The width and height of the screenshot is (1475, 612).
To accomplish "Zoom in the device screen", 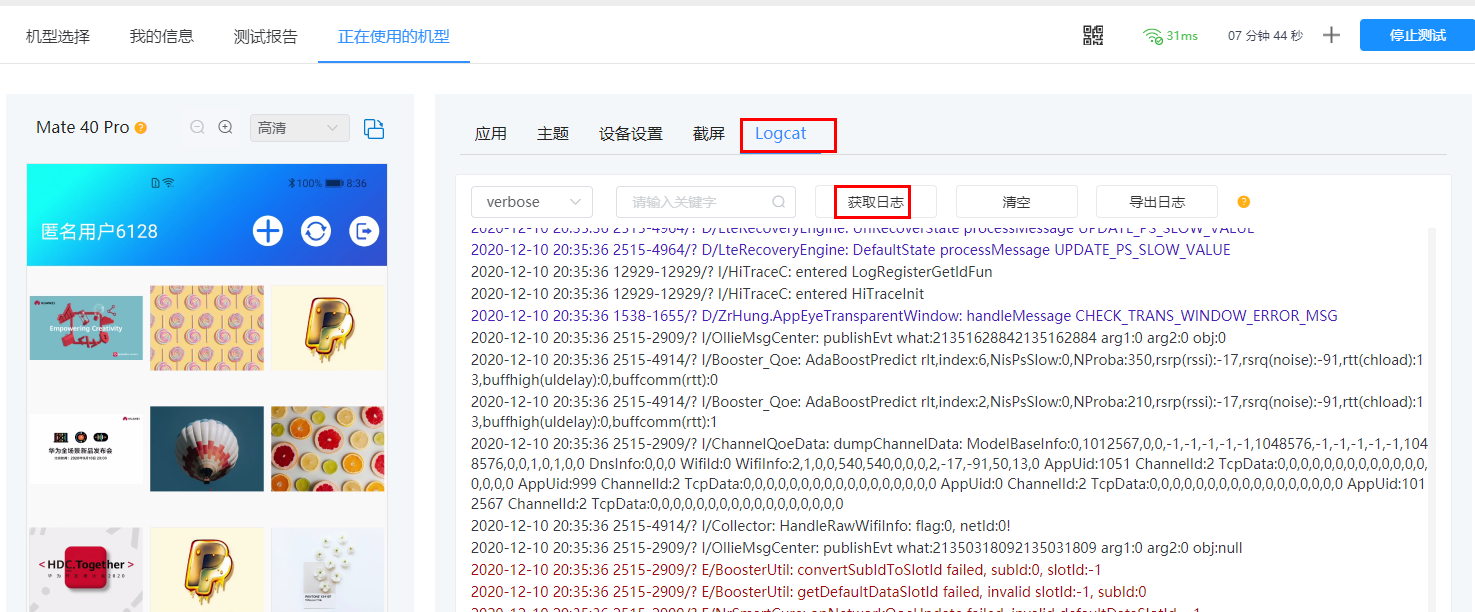I will 226,127.
